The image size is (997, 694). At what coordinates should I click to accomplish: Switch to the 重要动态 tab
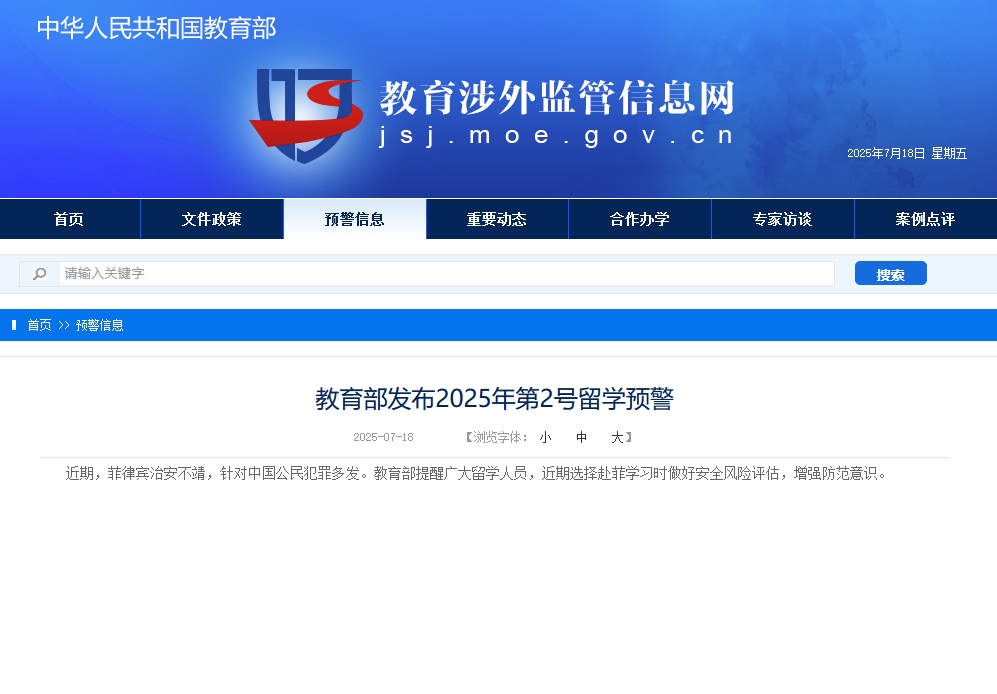point(497,219)
